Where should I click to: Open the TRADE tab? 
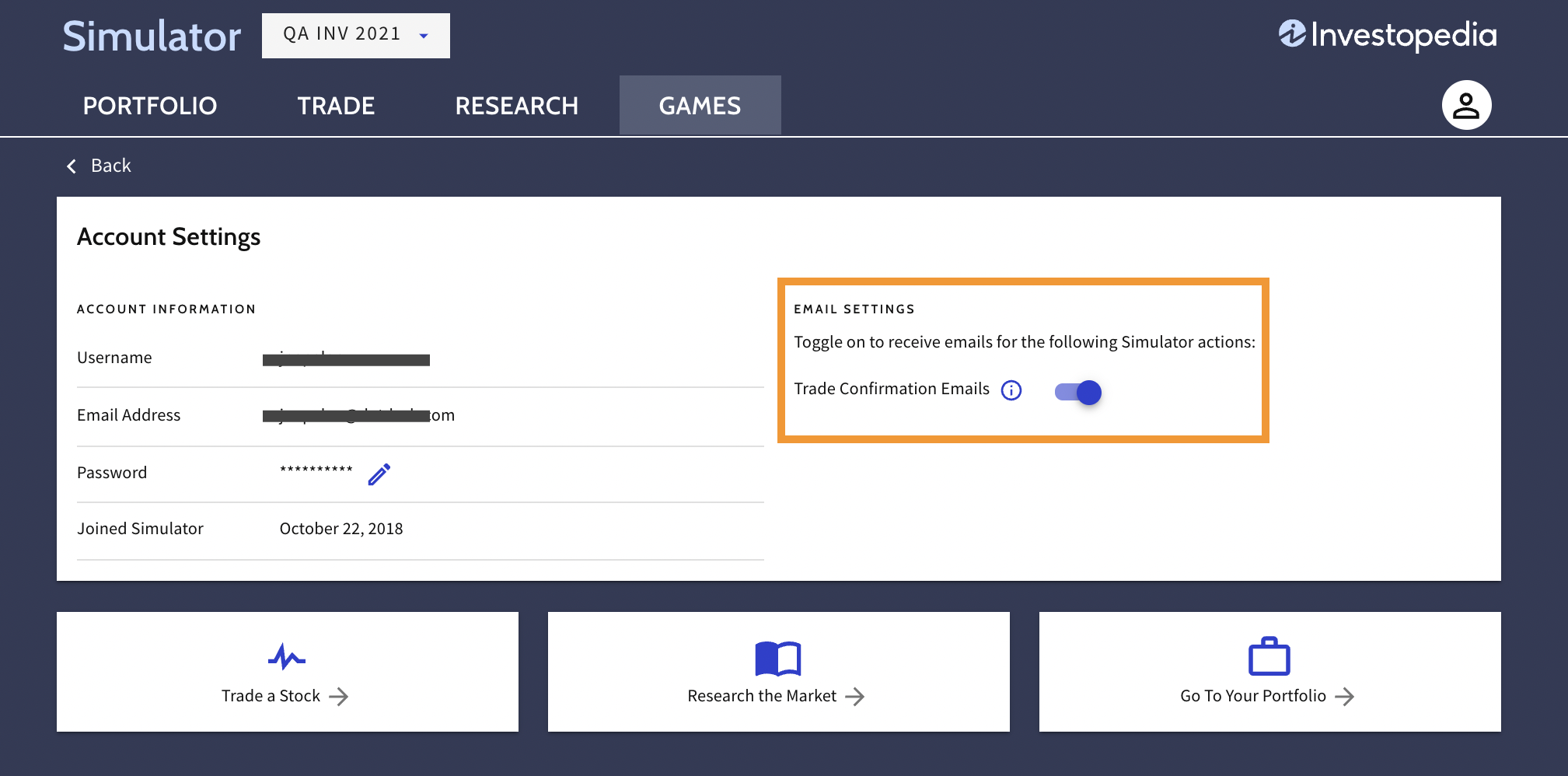coord(336,106)
